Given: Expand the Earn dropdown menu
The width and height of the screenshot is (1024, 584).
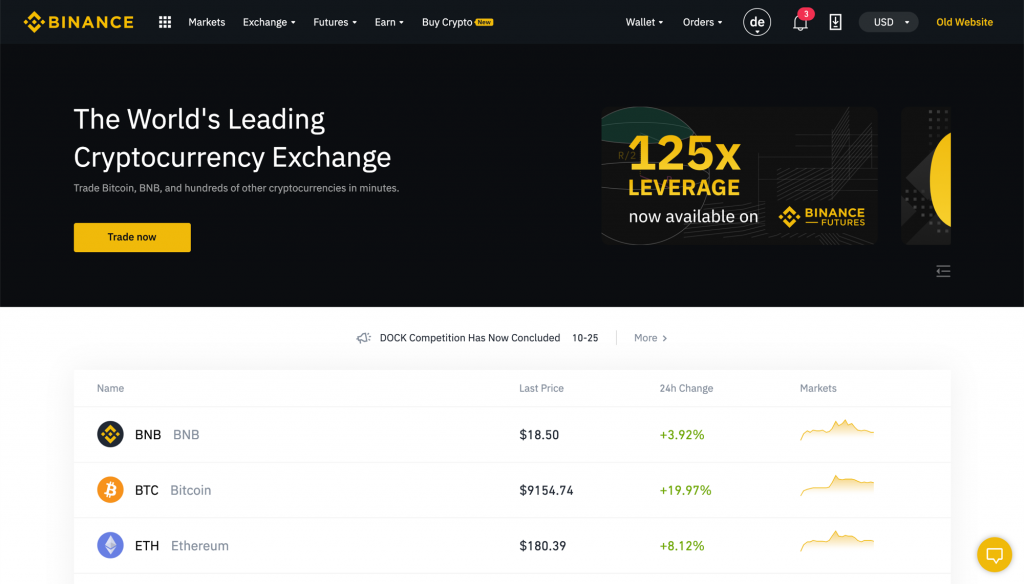Looking at the screenshot, I should [389, 22].
